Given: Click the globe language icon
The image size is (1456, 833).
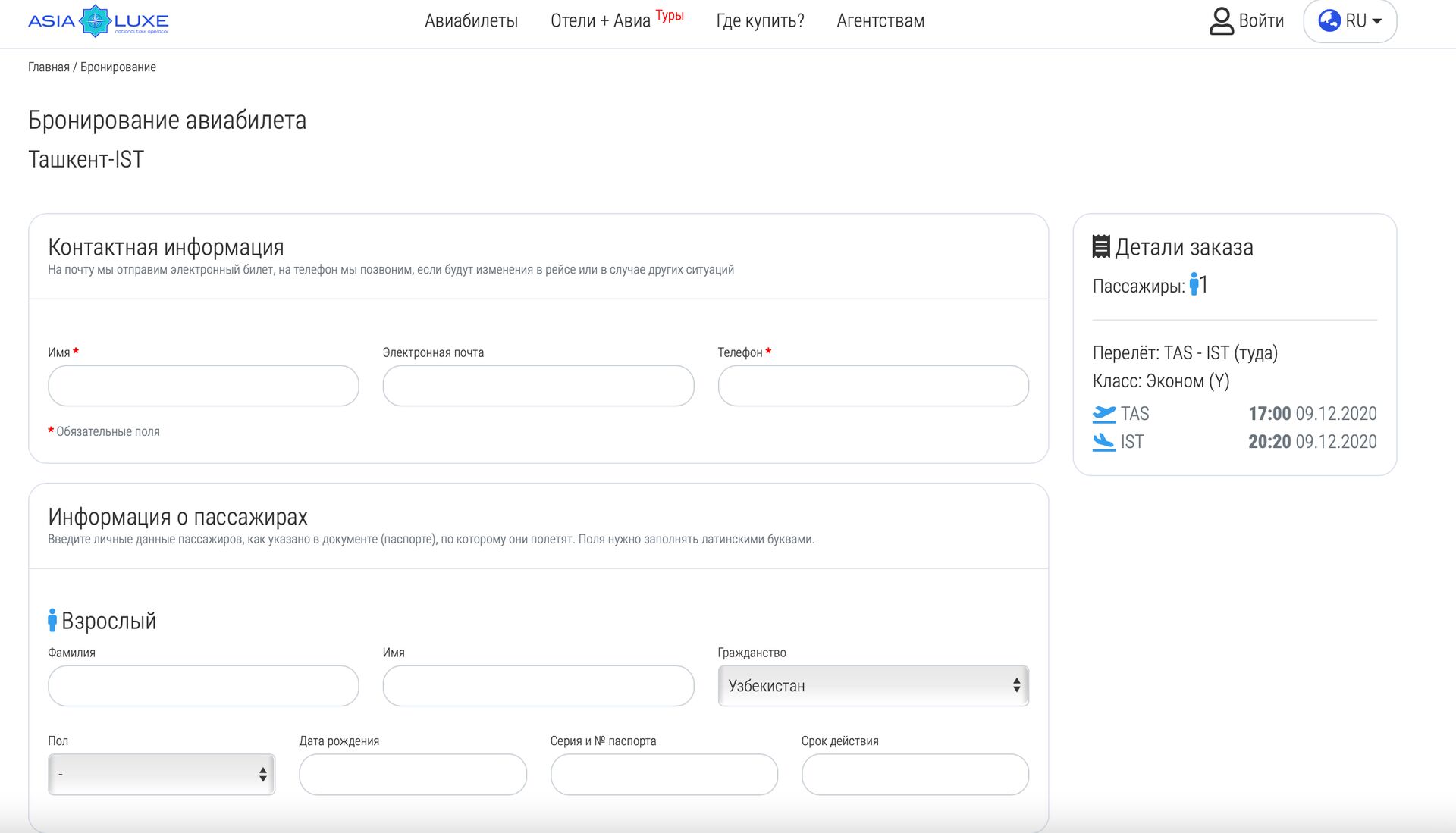Looking at the screenshot, I should click(x=1329, y=20).
